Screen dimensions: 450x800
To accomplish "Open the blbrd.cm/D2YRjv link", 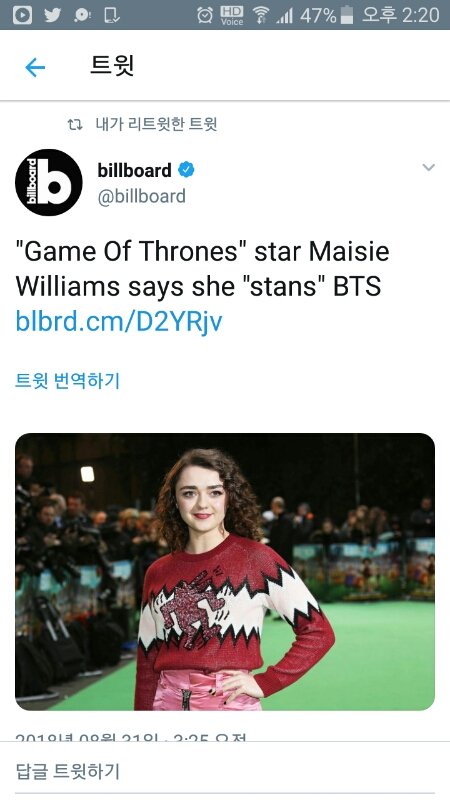I will [119, 321].
